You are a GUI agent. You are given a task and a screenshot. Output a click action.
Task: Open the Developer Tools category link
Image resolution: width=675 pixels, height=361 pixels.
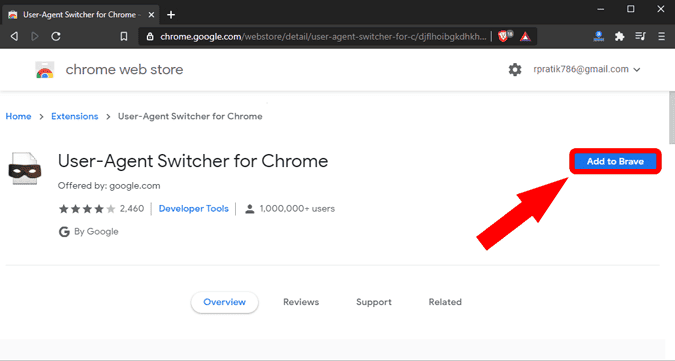pyautogui.click(x=194, y=209)
